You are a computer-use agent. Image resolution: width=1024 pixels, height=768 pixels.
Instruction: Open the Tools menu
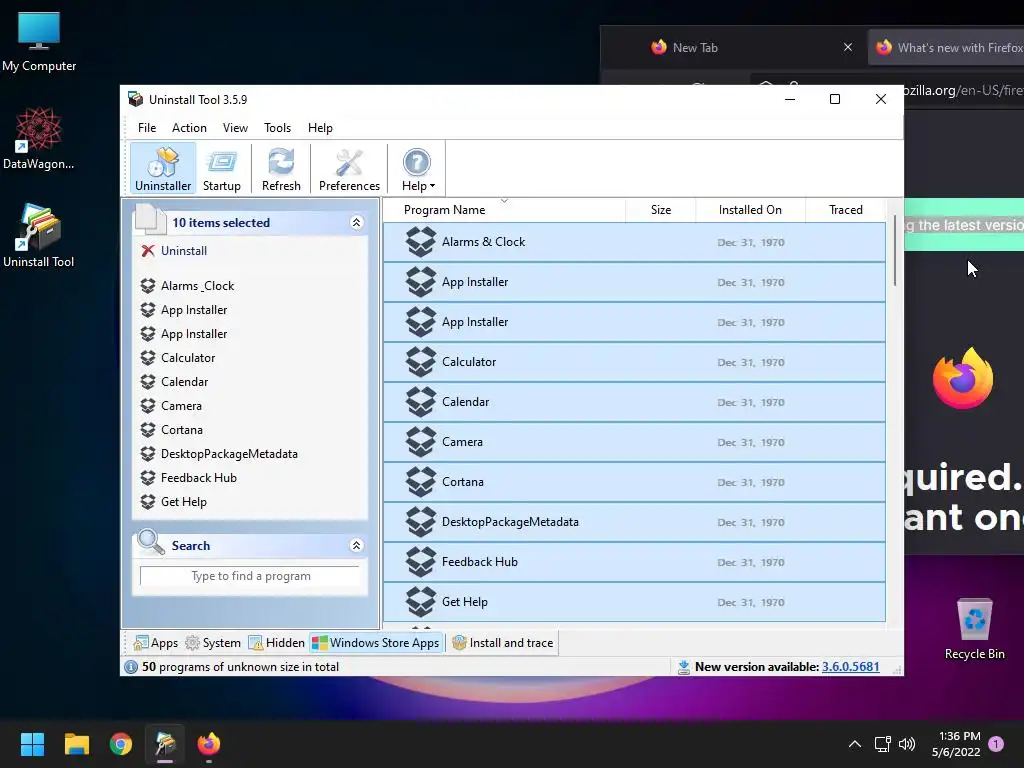(278, 128)
